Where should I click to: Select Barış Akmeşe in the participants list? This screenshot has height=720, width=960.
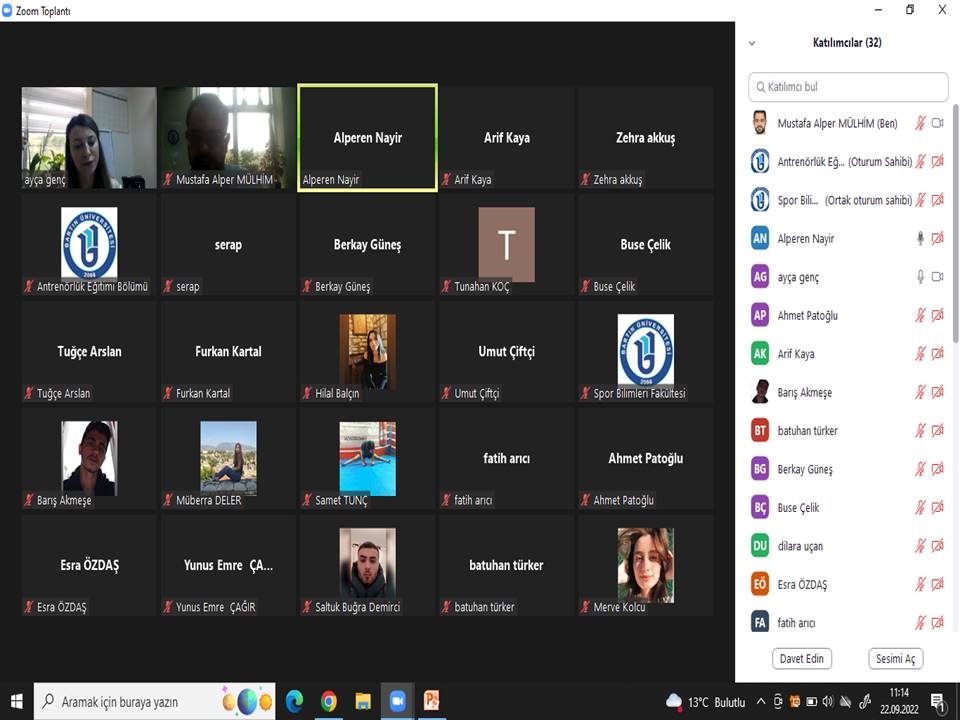[804, 392]
